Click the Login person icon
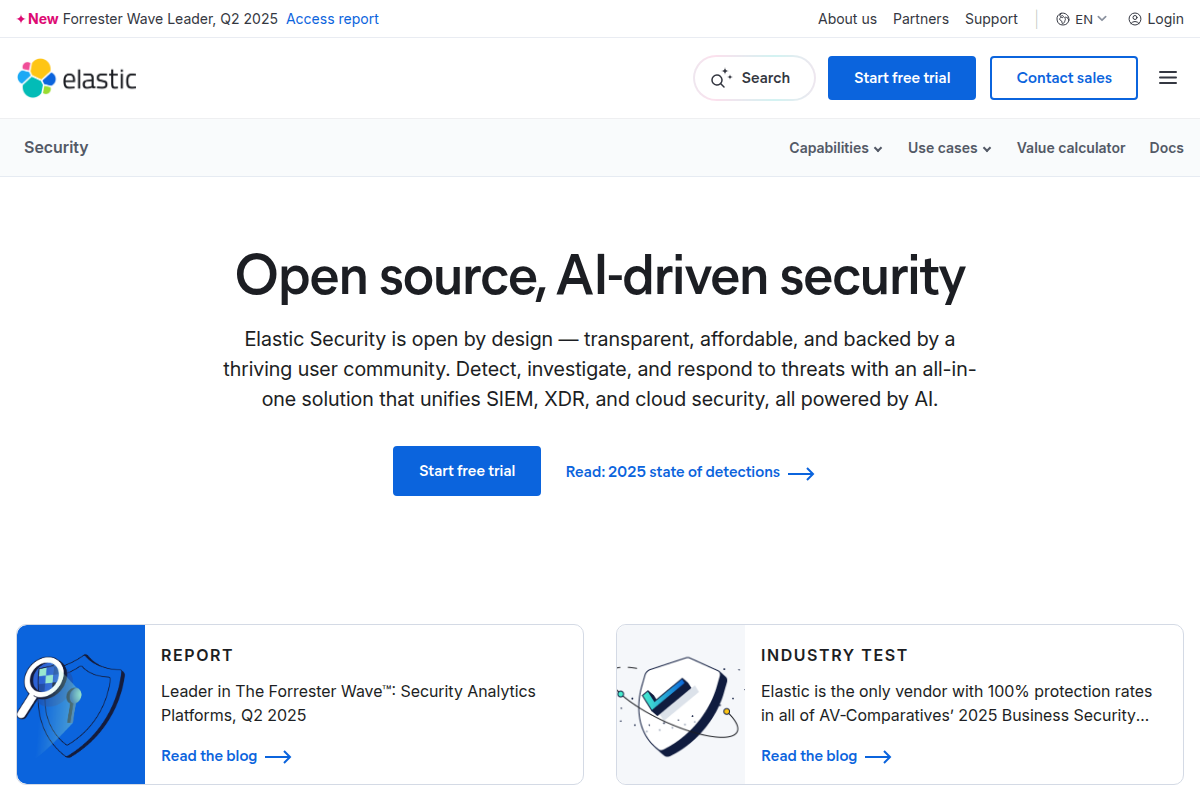The image size is (1200, 800). point(1133,18)
